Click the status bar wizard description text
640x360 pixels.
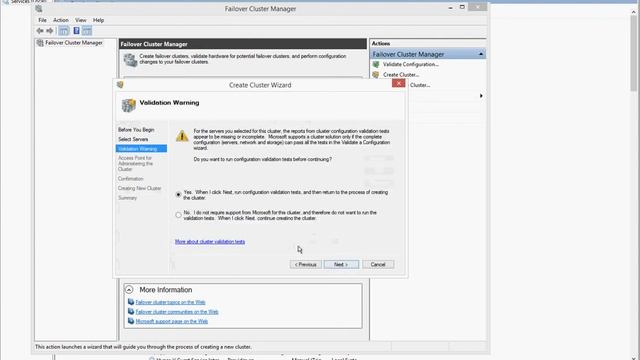pyautogui.click(x=143, y=347)
